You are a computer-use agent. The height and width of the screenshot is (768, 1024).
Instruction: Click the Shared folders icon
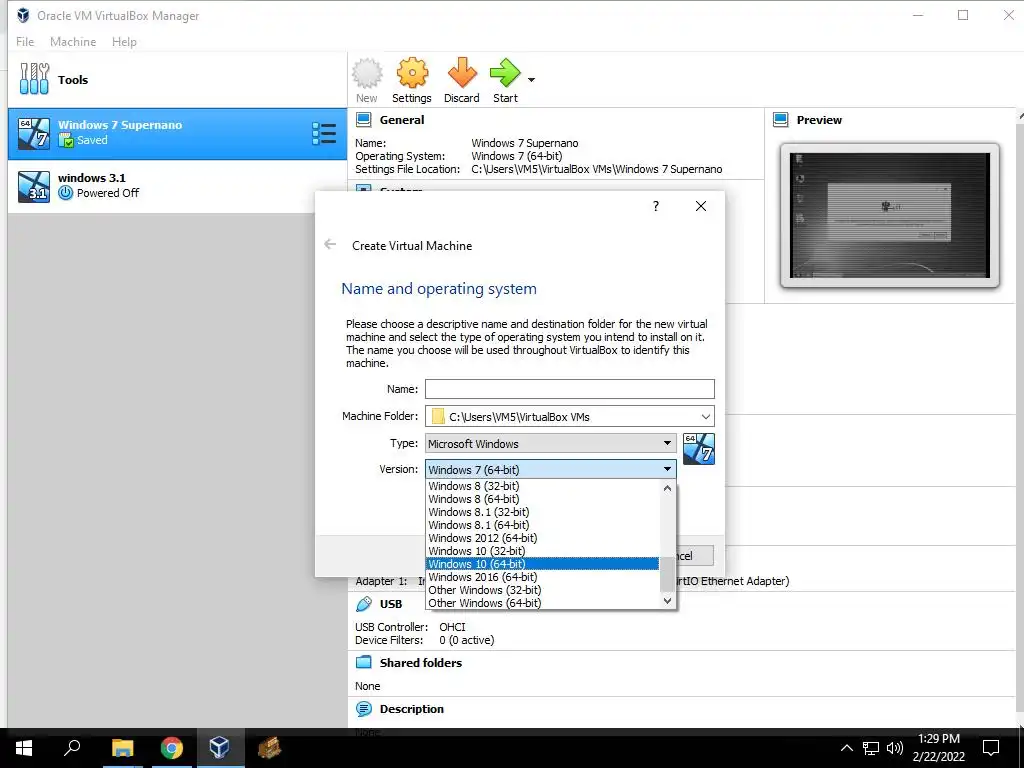click(x=363, y=662)
